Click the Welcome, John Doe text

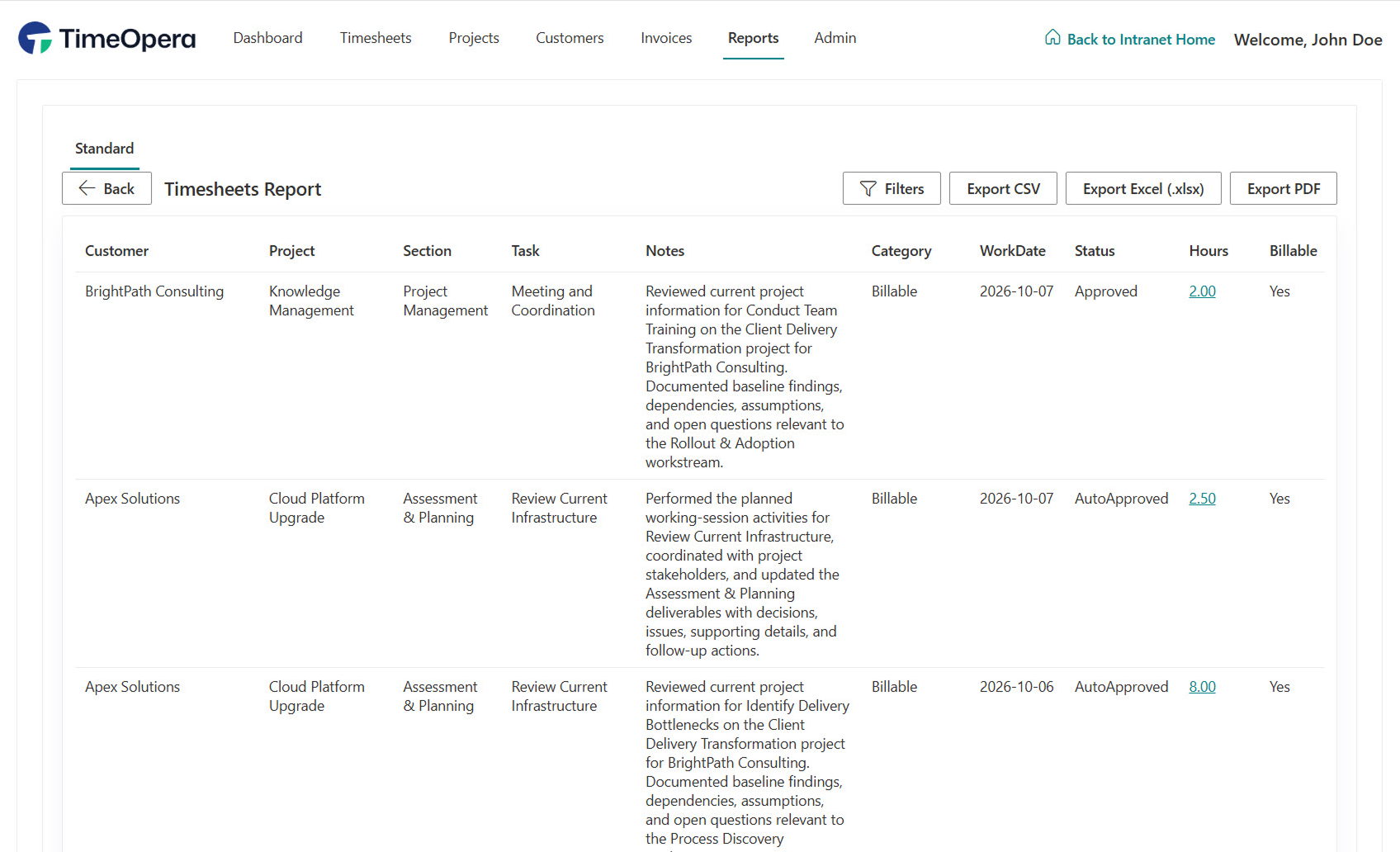tap(1308, 40)
